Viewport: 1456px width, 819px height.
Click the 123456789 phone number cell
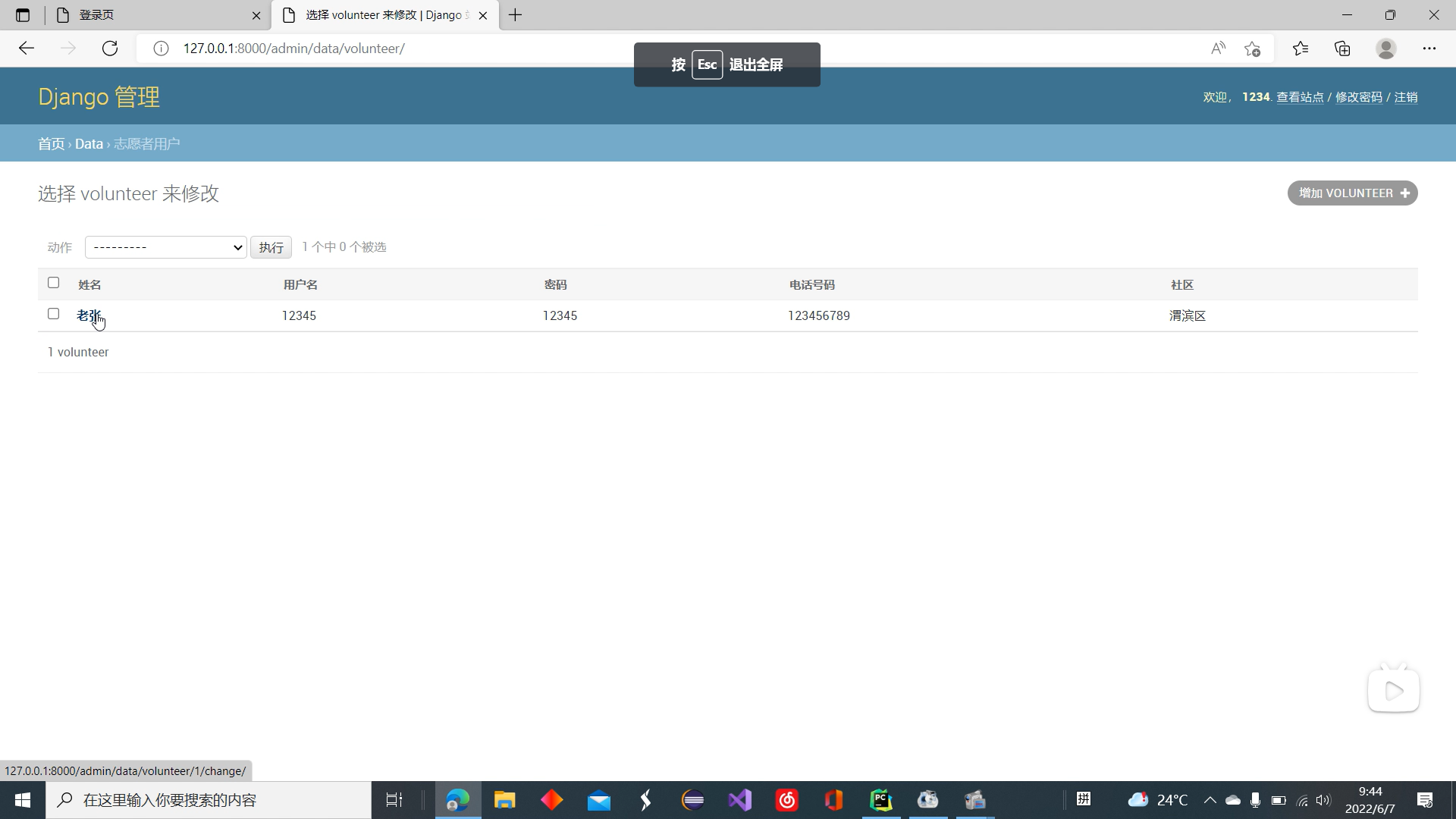[x=818, y=316]
